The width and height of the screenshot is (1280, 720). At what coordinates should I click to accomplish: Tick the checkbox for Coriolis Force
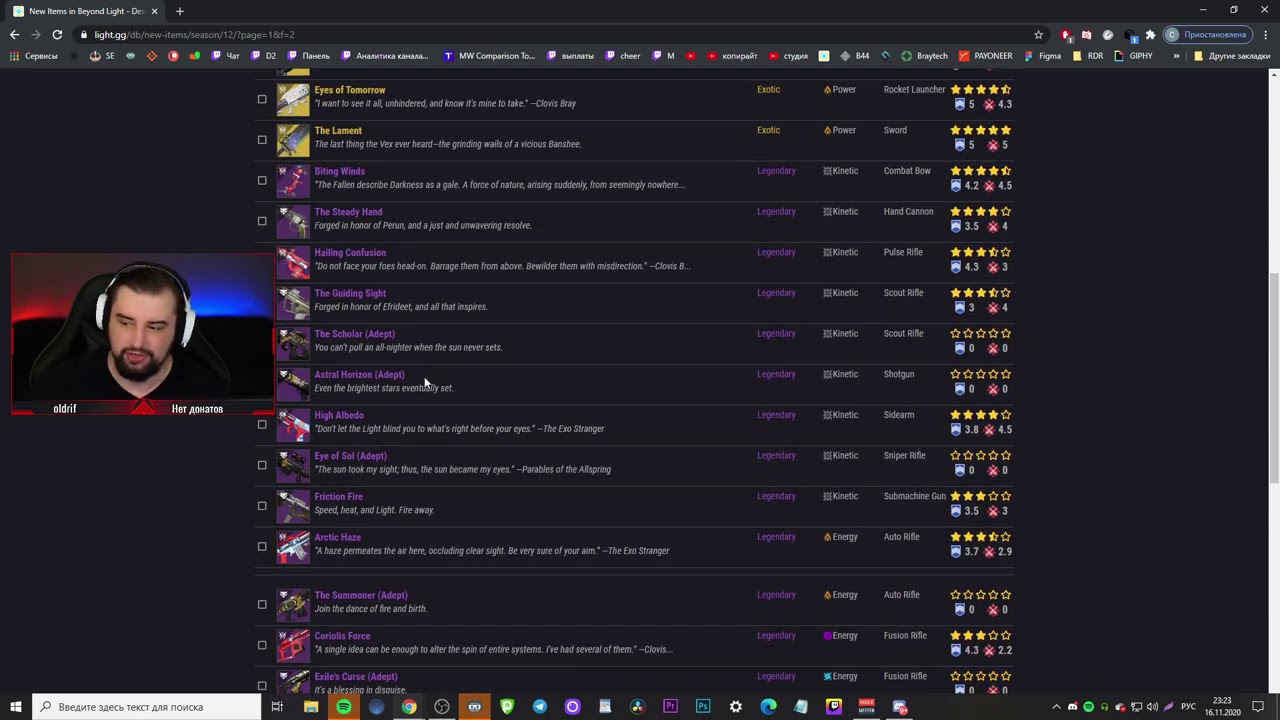coord(262,645)
